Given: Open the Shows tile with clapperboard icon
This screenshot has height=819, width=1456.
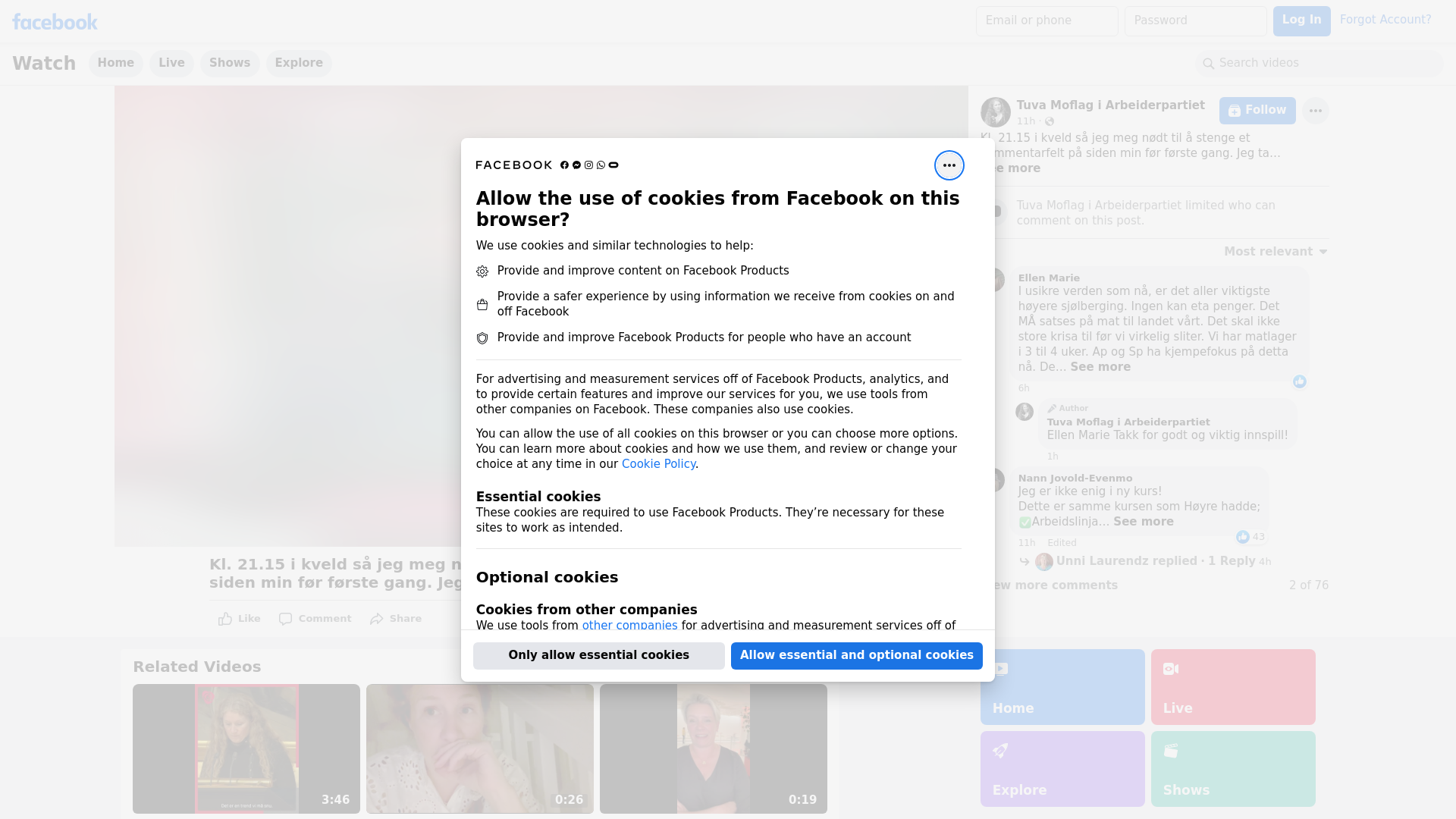Looking at the screenshot, I should [1233, 769].
